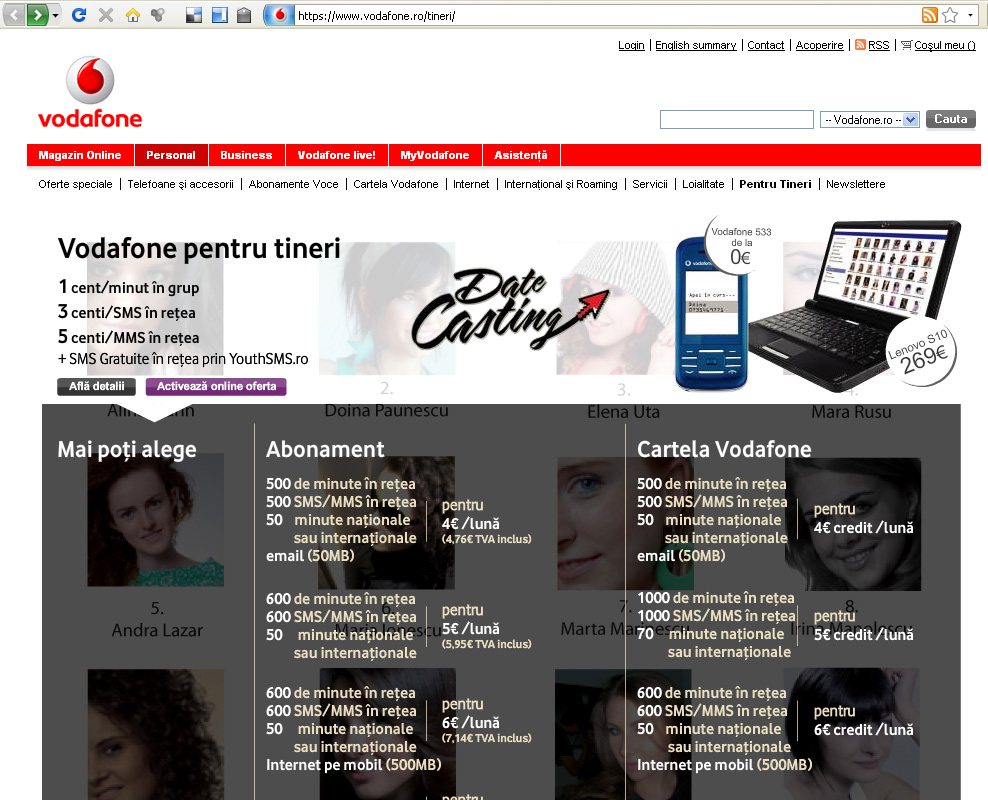Image resolution: width=988 pixels, height=800 pixels.
Task: Open the navigation history dropdown arrow
Action: (x=55, y=16)
